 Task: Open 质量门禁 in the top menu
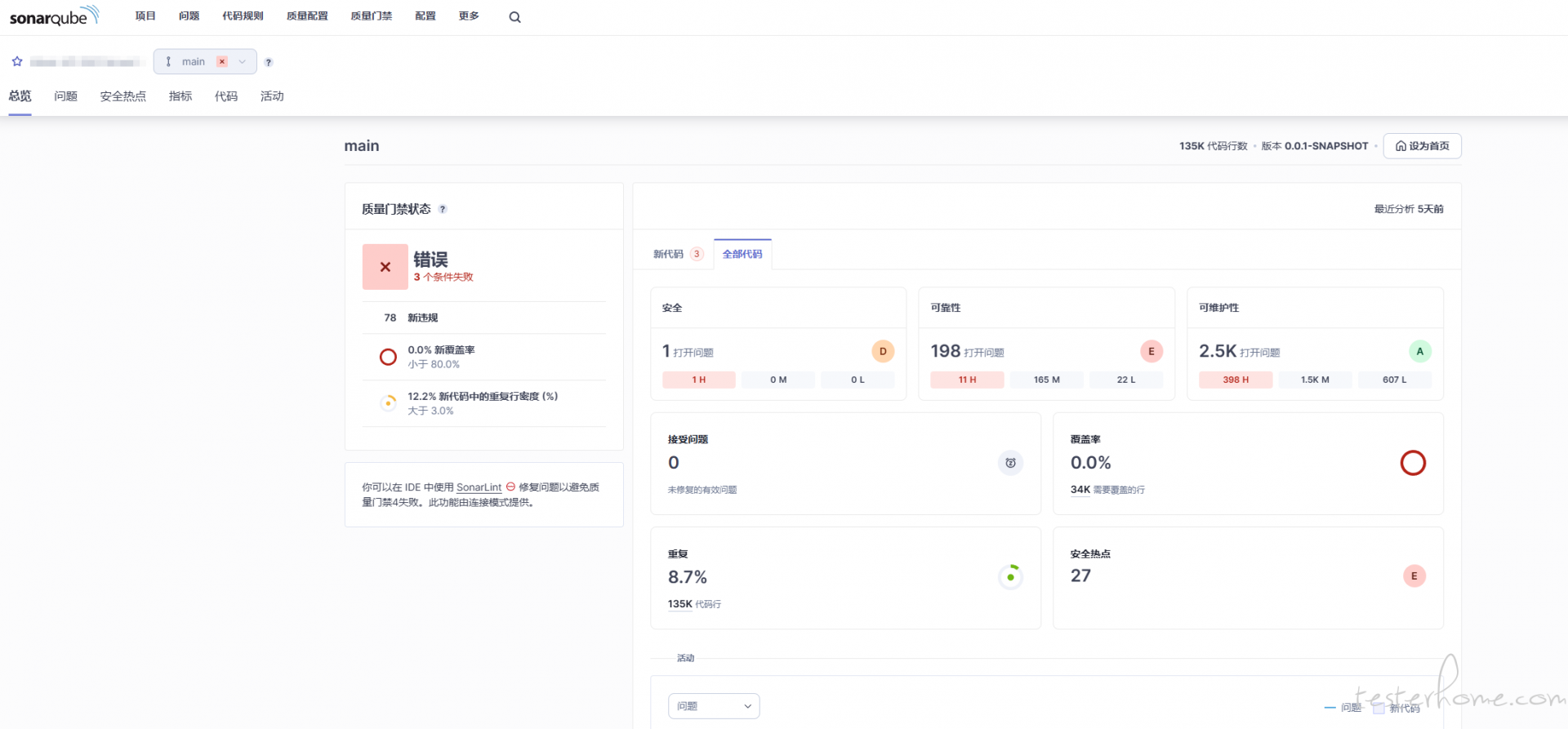(x=371, y=16)
